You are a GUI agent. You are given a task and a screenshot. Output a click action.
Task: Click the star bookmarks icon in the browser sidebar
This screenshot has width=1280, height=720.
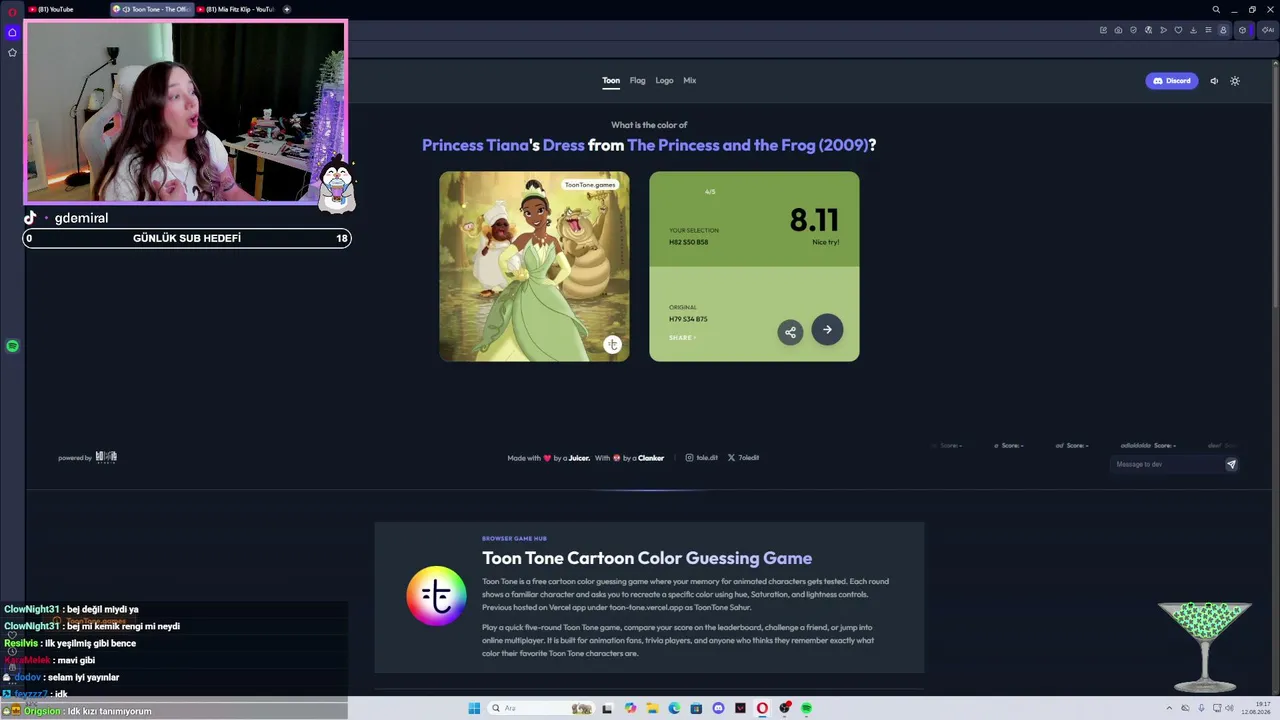click(12, 52)
